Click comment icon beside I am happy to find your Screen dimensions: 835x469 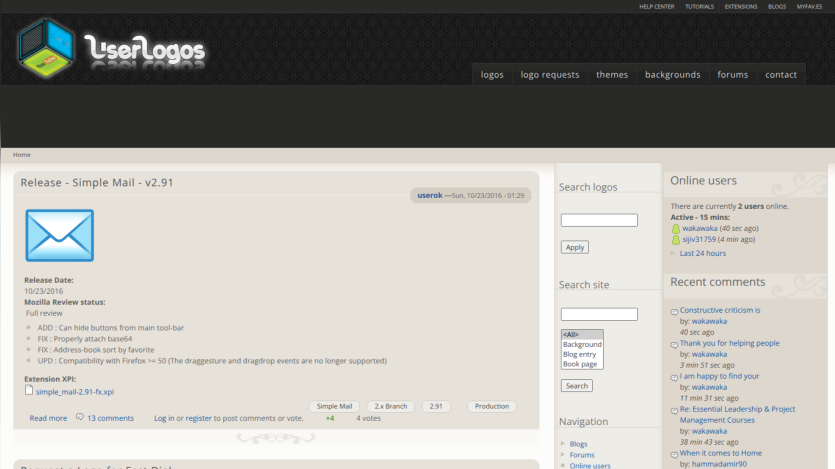coord(674,378)
